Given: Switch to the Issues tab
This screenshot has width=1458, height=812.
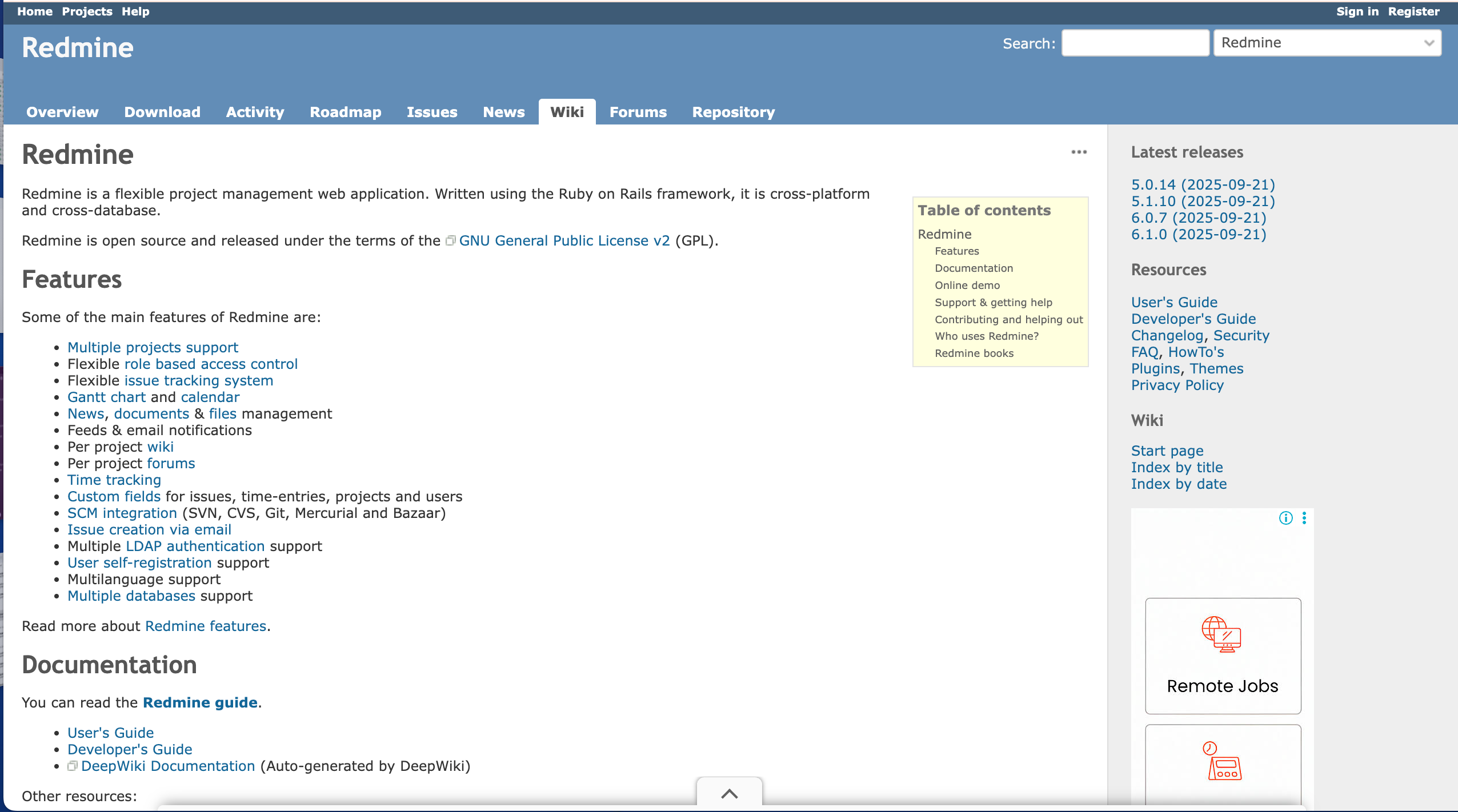Looking at the screenshot, I should click(432, 112).
